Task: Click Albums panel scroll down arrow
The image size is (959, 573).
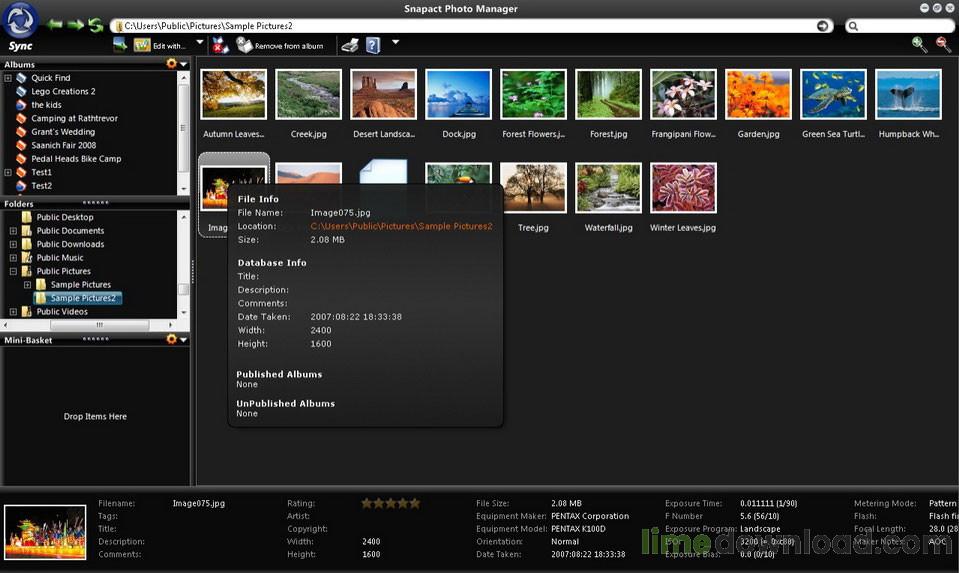Action: pos(183,190)
